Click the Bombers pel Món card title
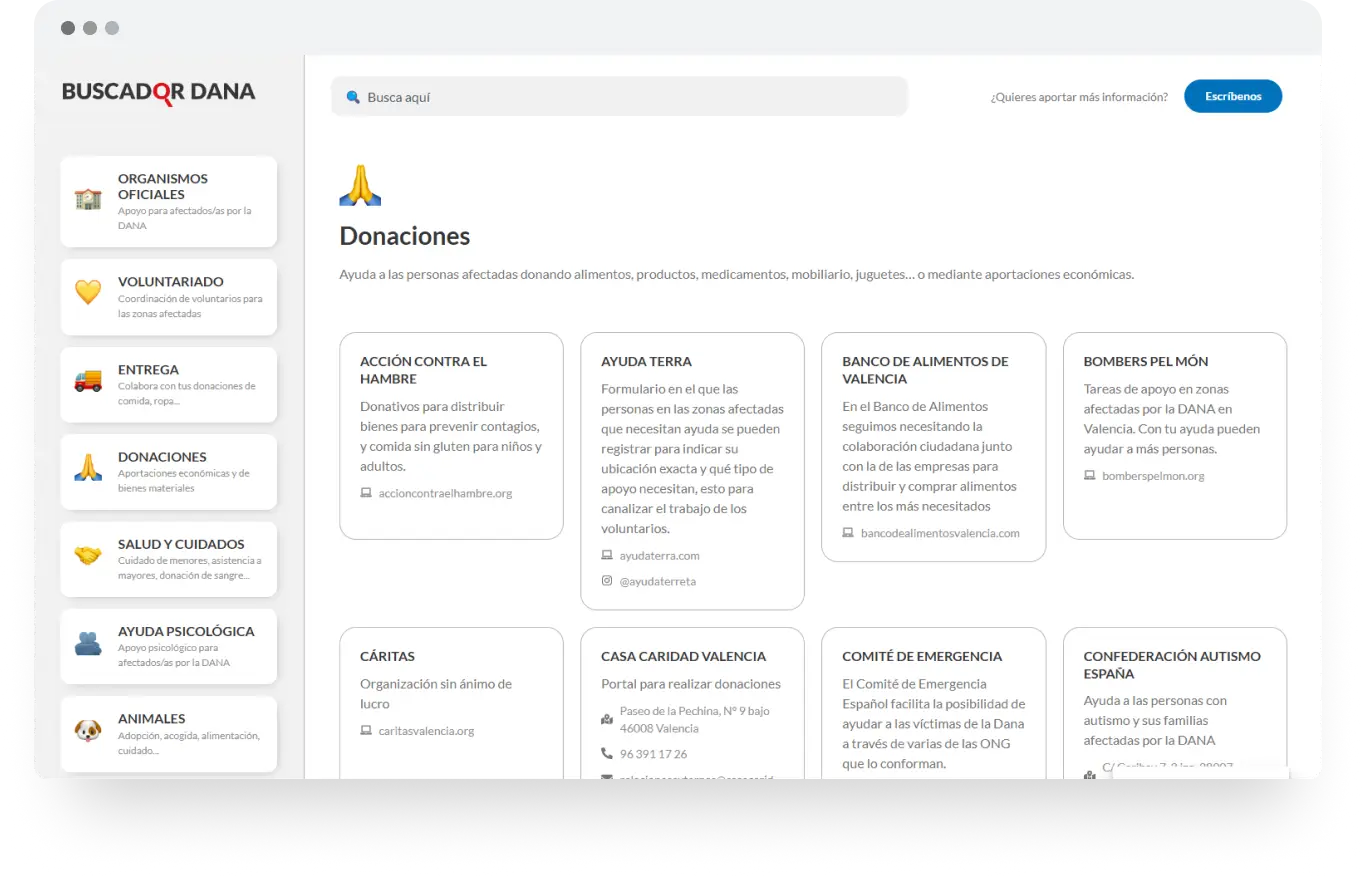This screenshot has width=1363, height=876. [x=1146, y=361]
